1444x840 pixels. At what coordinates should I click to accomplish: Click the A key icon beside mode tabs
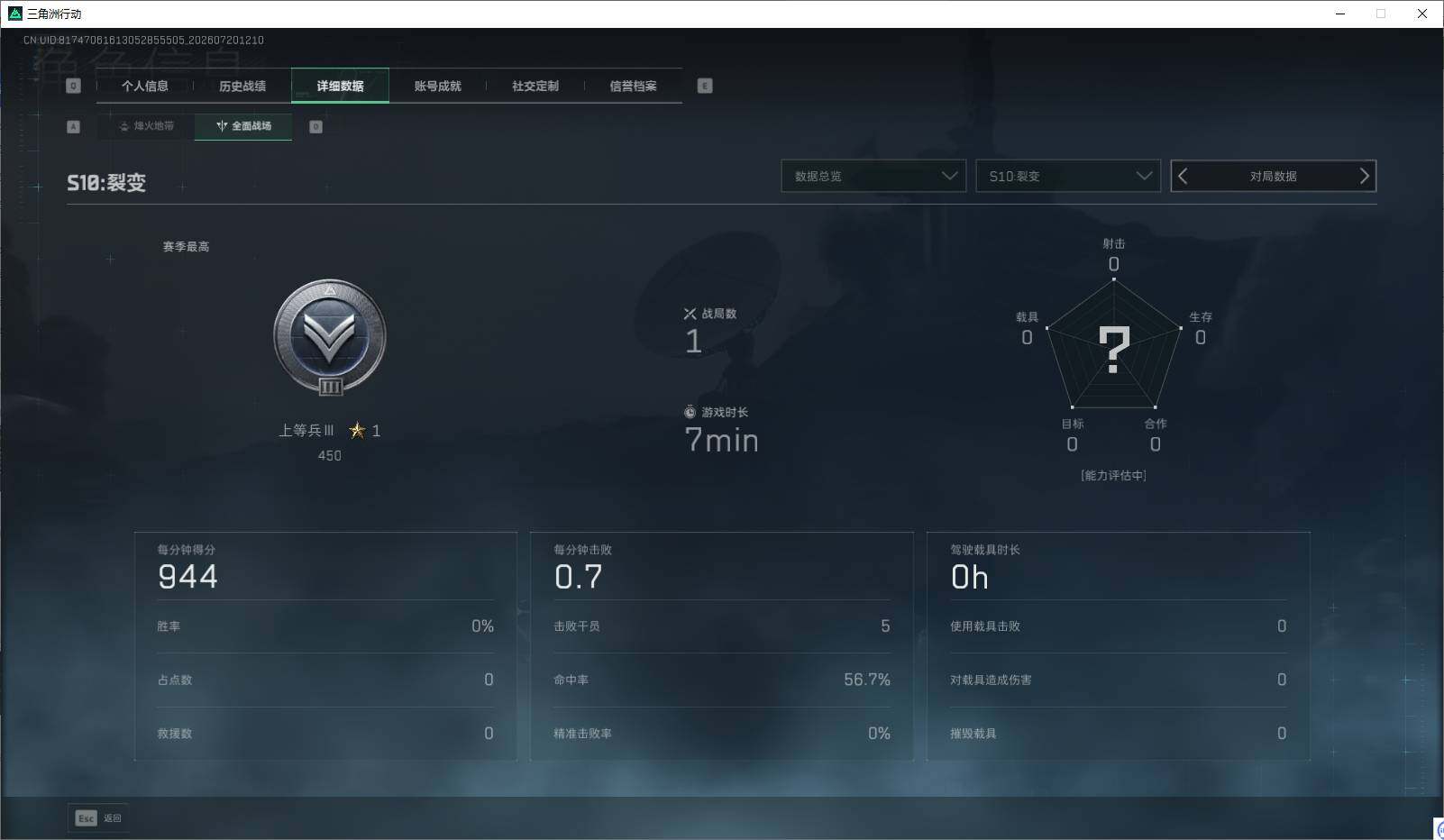coord(74,126)
